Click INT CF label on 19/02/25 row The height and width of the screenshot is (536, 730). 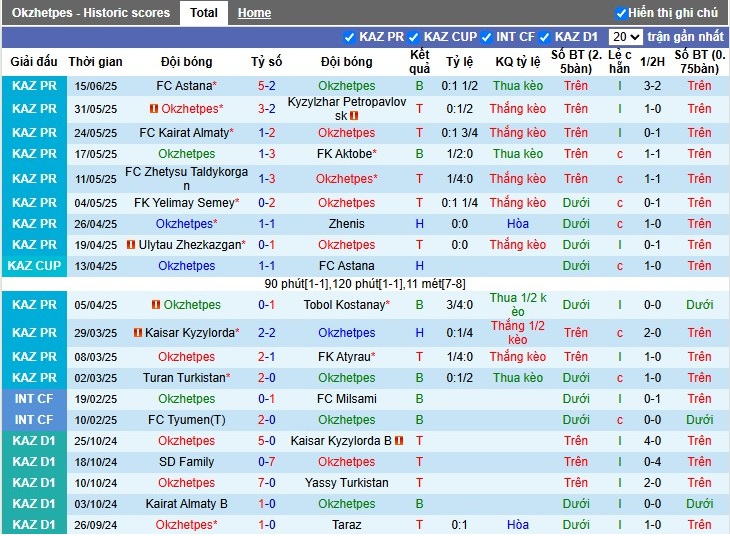click(x=34, y=399)
